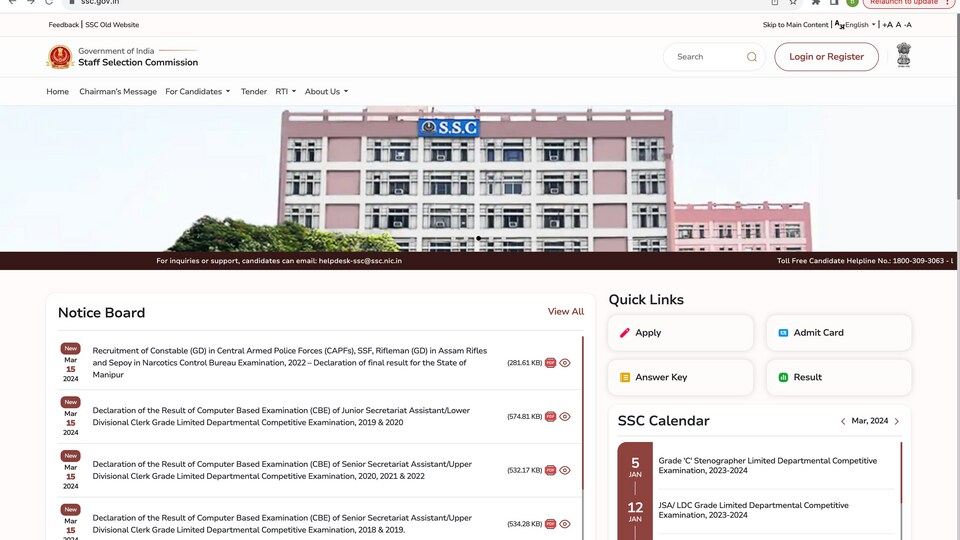This screenshot has height=540, width=960.
Task: Open the Admit Card quick link
Action: [x=839, y=333]
